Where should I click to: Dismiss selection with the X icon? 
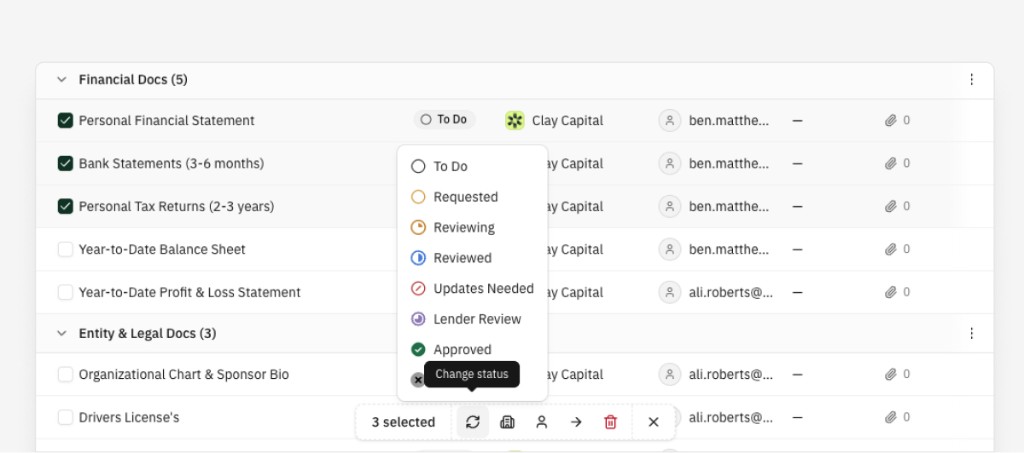(x=654, y=422)
